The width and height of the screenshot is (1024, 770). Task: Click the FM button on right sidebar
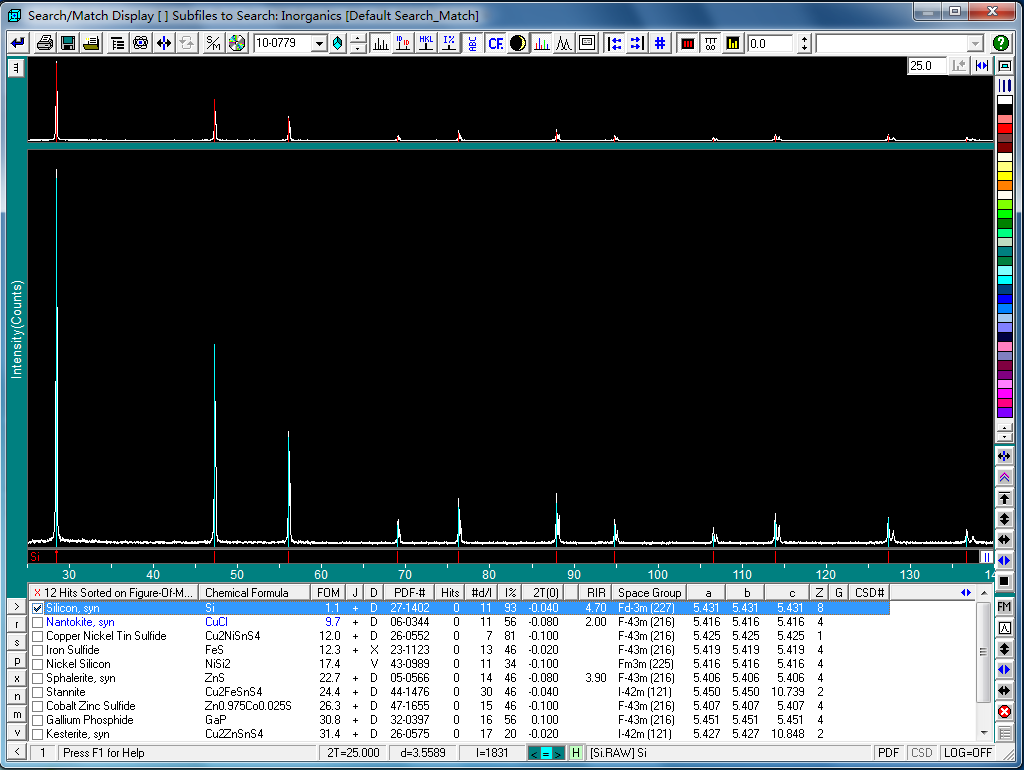pyautogui.click(x=1005, y=607)
